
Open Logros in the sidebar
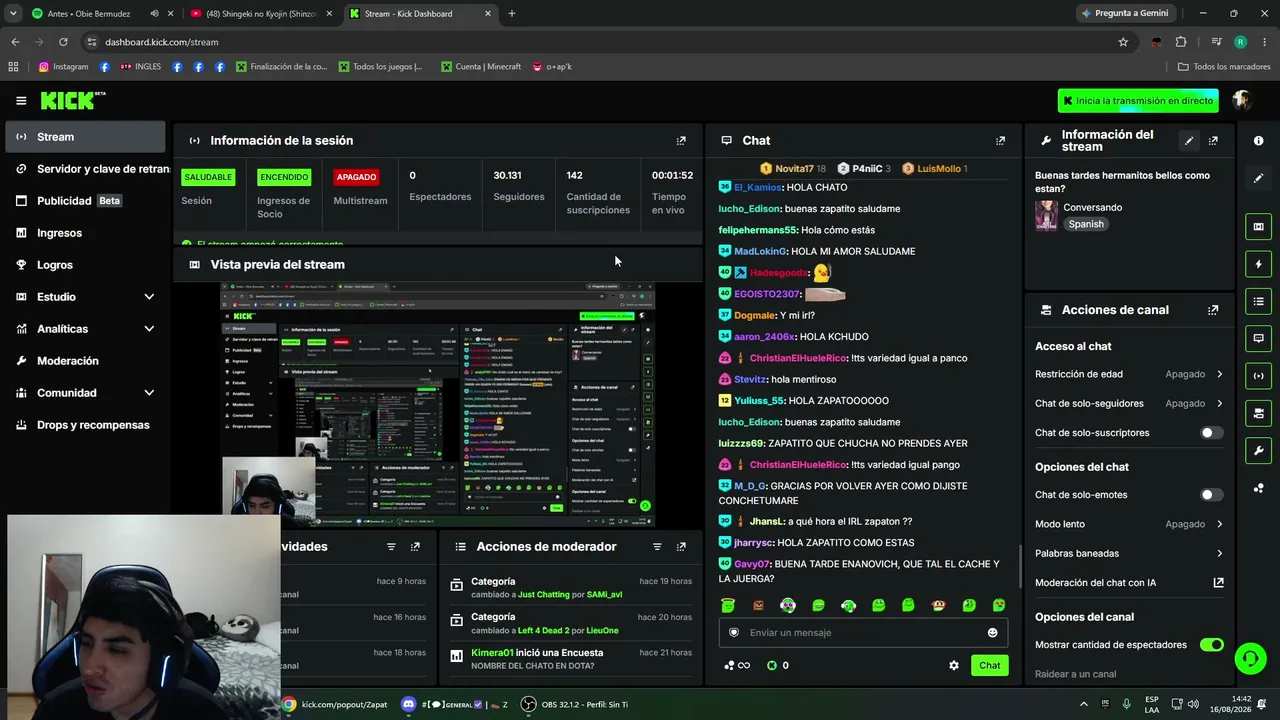point(85,265)
